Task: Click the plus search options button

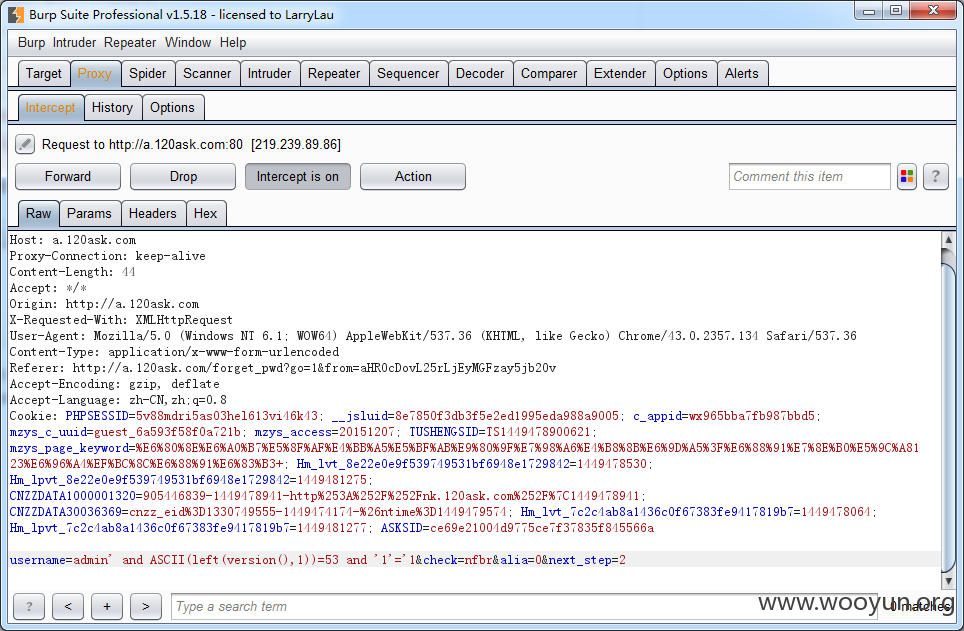Action: pyautogui.click(x=107, y=606)
